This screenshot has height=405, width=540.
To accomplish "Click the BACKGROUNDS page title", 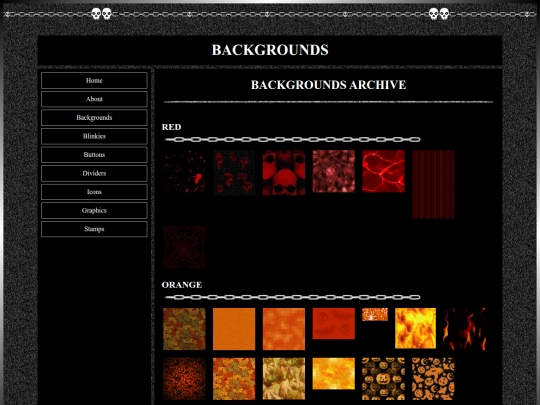I will tap(270, 50).
